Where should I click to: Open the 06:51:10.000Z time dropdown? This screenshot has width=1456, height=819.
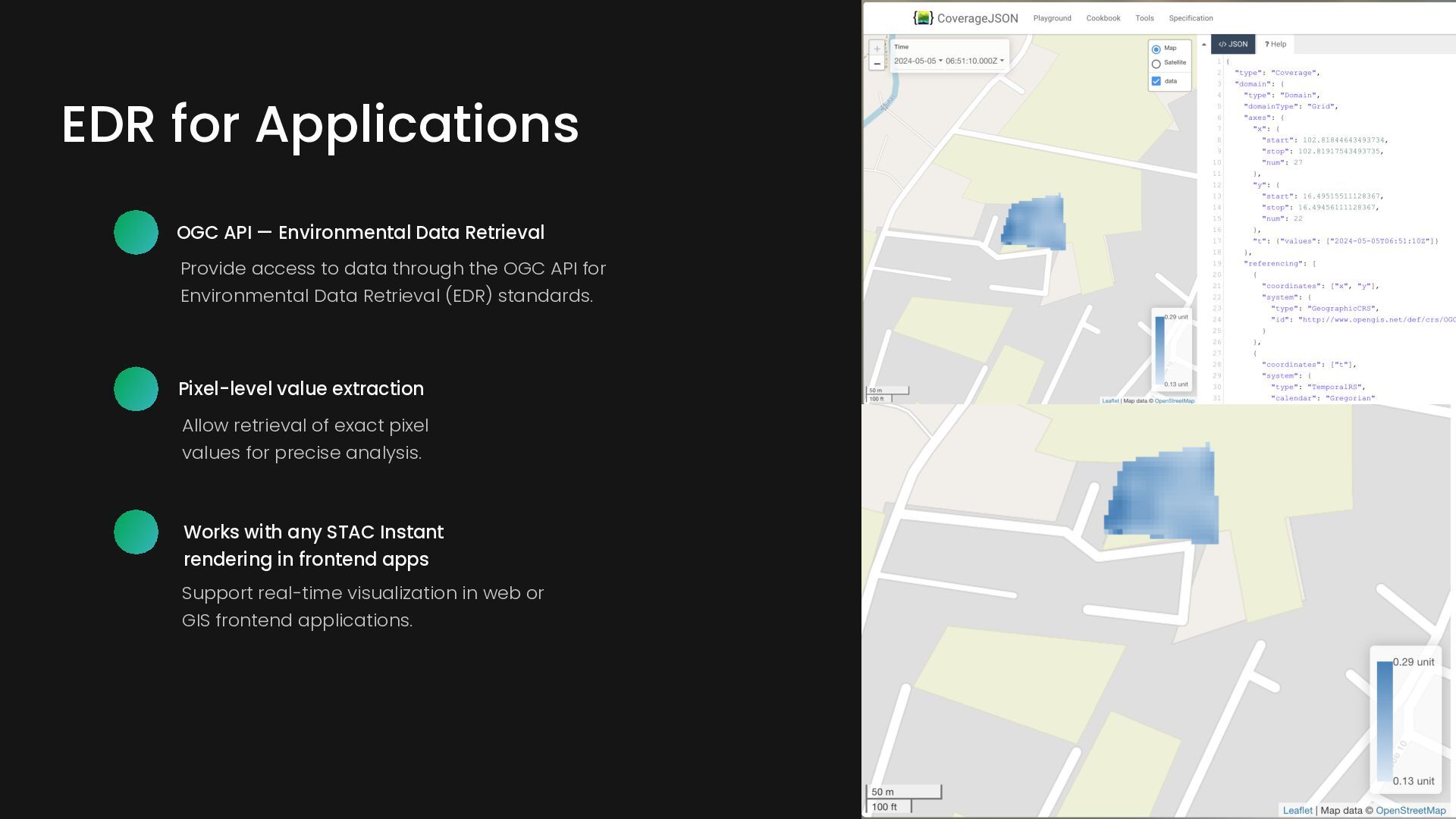974,61
